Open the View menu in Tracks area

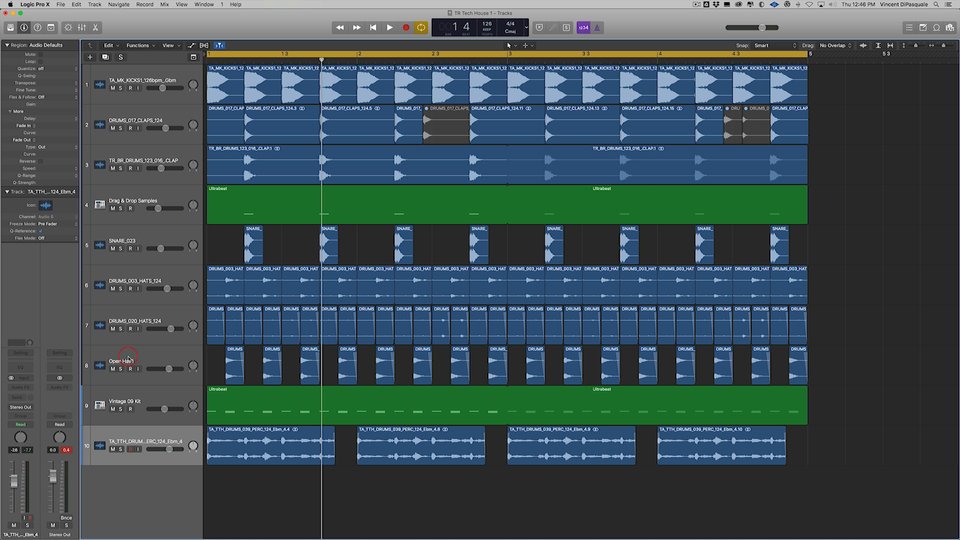pos(170,45)
